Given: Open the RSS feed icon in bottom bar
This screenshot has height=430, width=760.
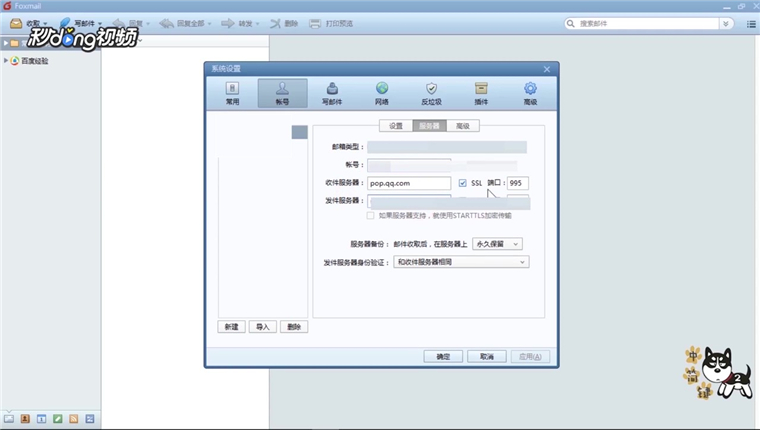Looking at the screenshot, I should pos(74,419).
